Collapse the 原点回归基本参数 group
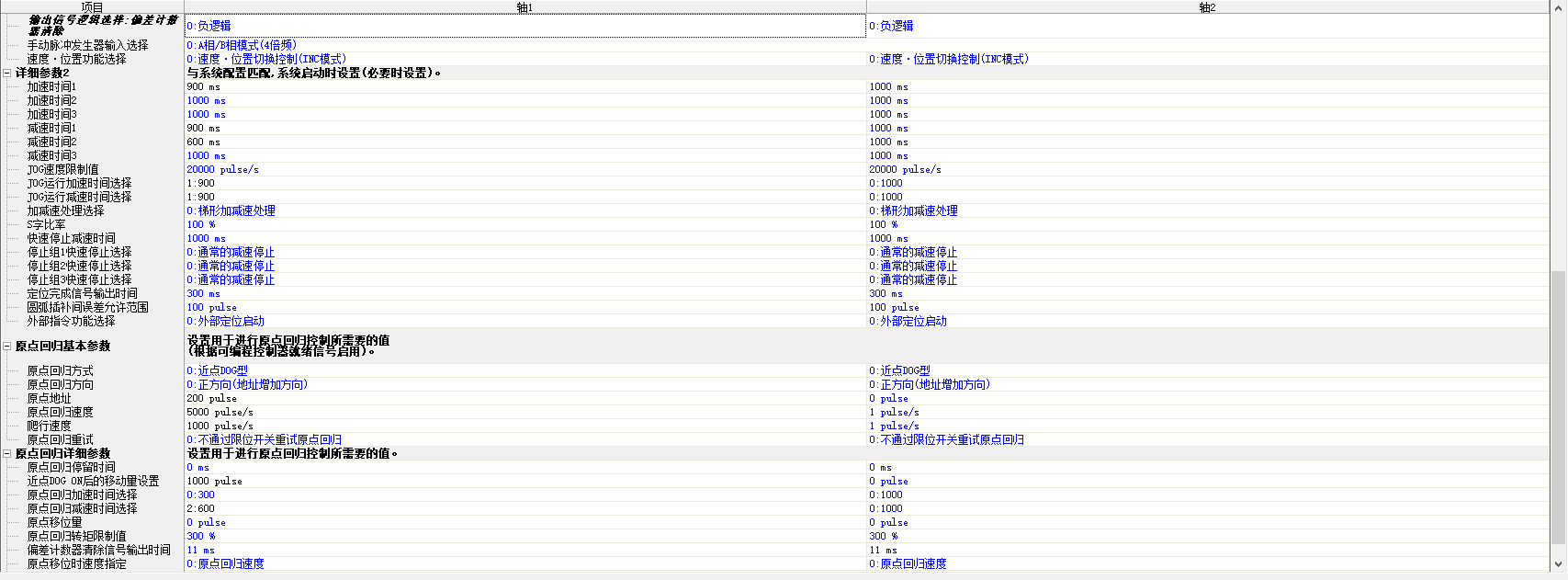The width and height of the screenshot is (1568, 580). [x=7, y=347]
